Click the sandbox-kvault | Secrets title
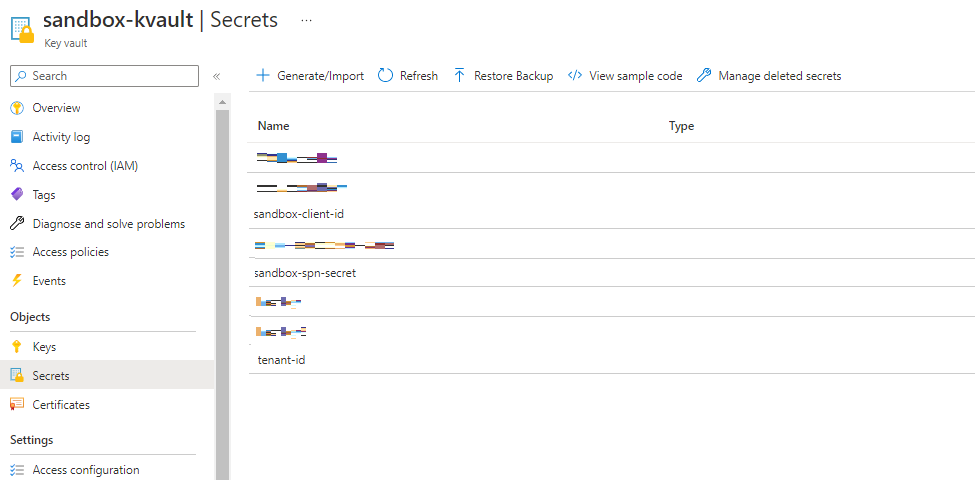The image size is (975, 480). (160, 20)
